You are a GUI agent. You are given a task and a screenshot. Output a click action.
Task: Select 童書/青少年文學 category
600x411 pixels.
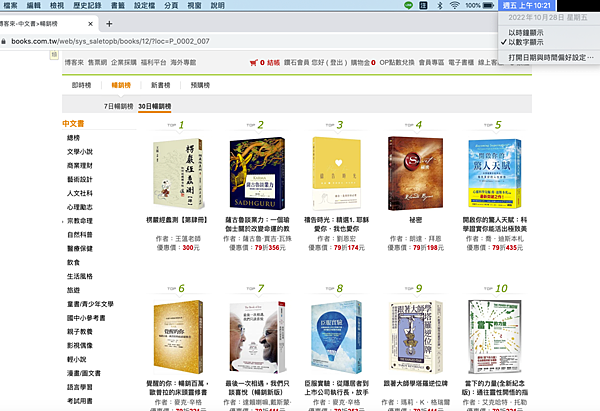(x=90, y=304)
